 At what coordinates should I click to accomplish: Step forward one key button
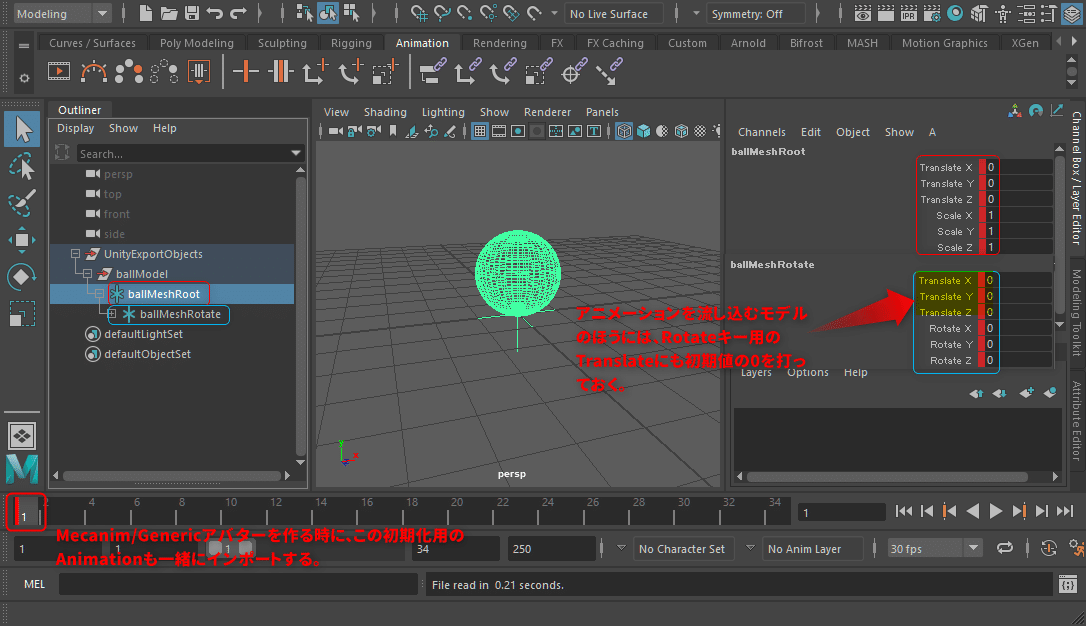(x=1019, y=511)
